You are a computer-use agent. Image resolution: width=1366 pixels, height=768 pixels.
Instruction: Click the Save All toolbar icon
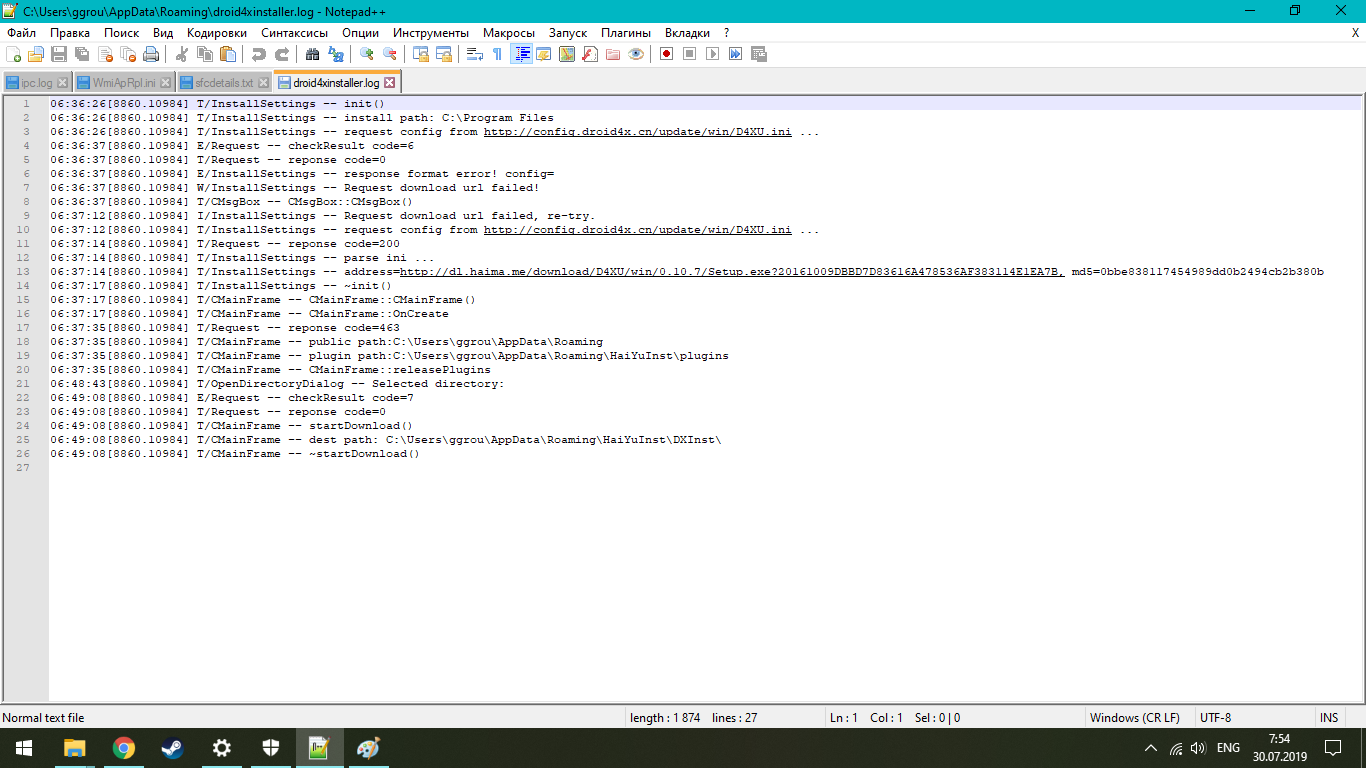tap(82, 54)
